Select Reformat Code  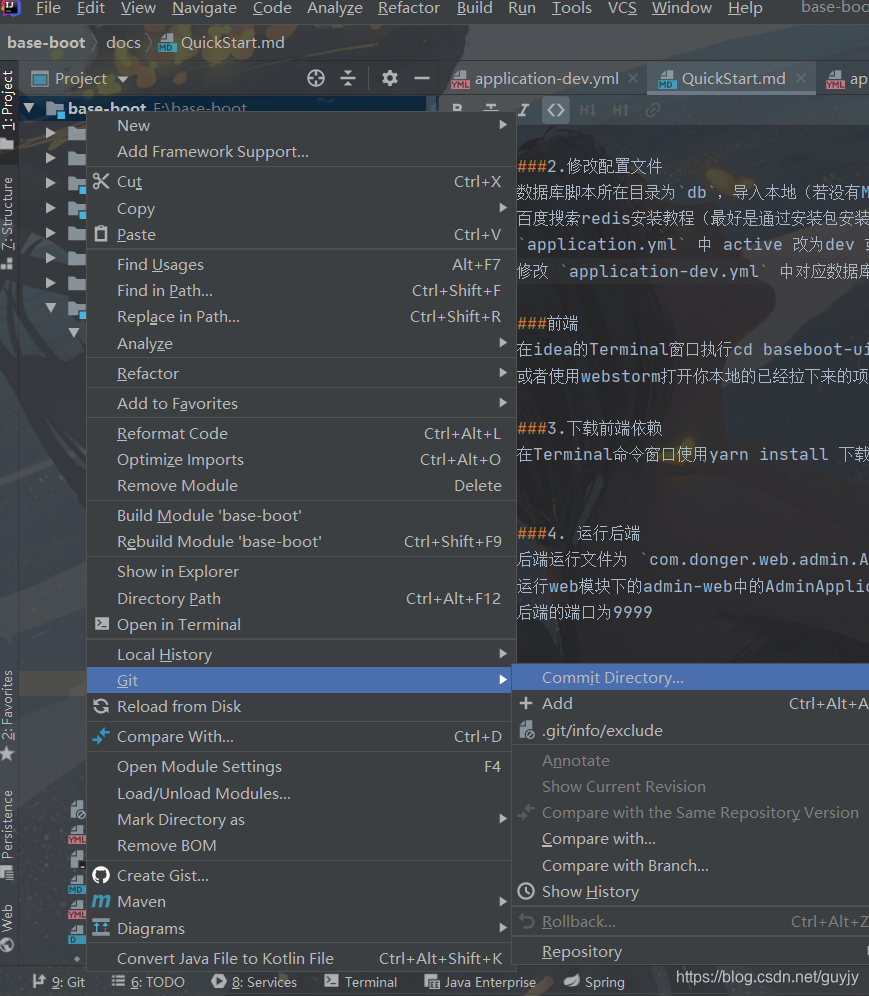301,433
